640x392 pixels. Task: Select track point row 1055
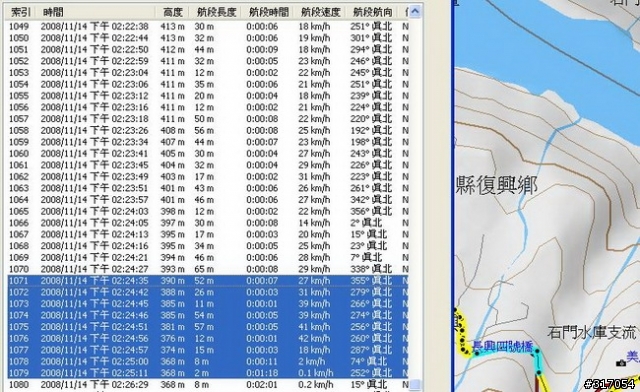[x=208, y=96]
